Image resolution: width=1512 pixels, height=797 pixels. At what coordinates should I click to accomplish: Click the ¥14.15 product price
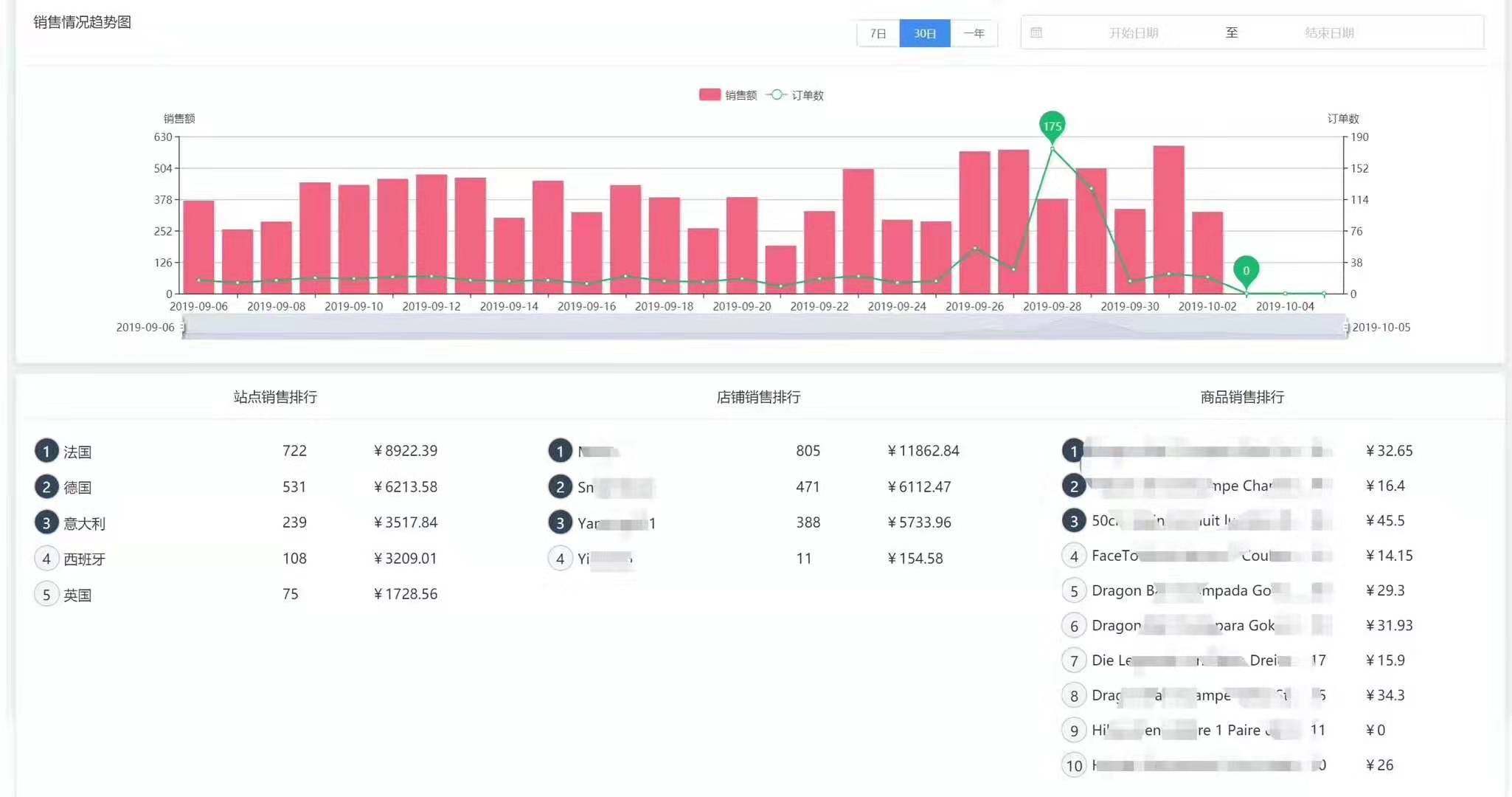point(1390,556)
